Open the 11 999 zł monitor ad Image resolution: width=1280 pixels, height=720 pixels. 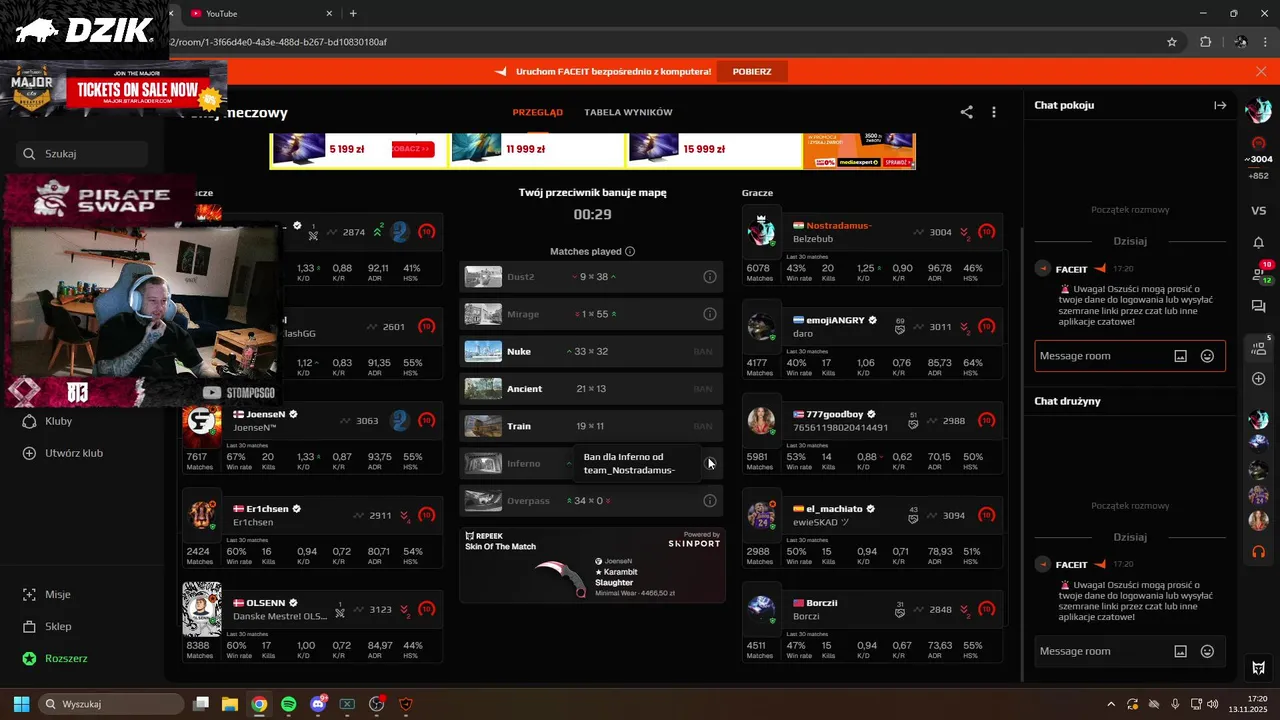(x=537, y=150)
